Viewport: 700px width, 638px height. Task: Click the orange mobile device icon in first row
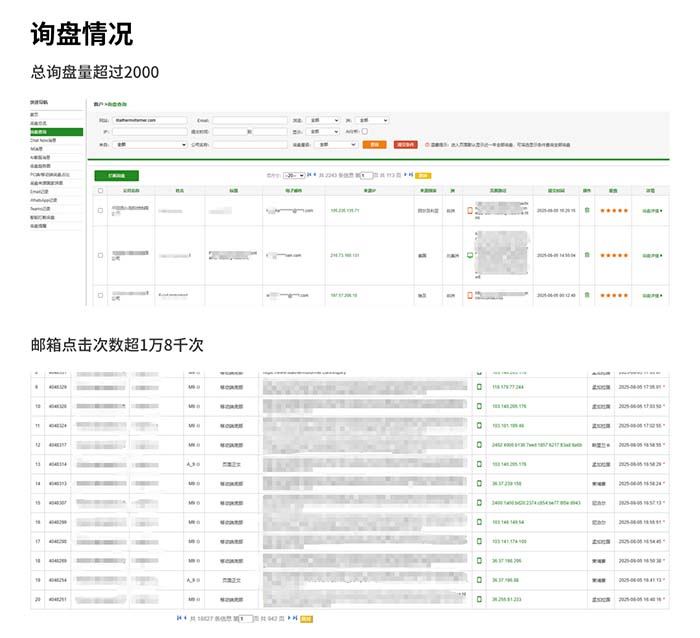point(470,211)
